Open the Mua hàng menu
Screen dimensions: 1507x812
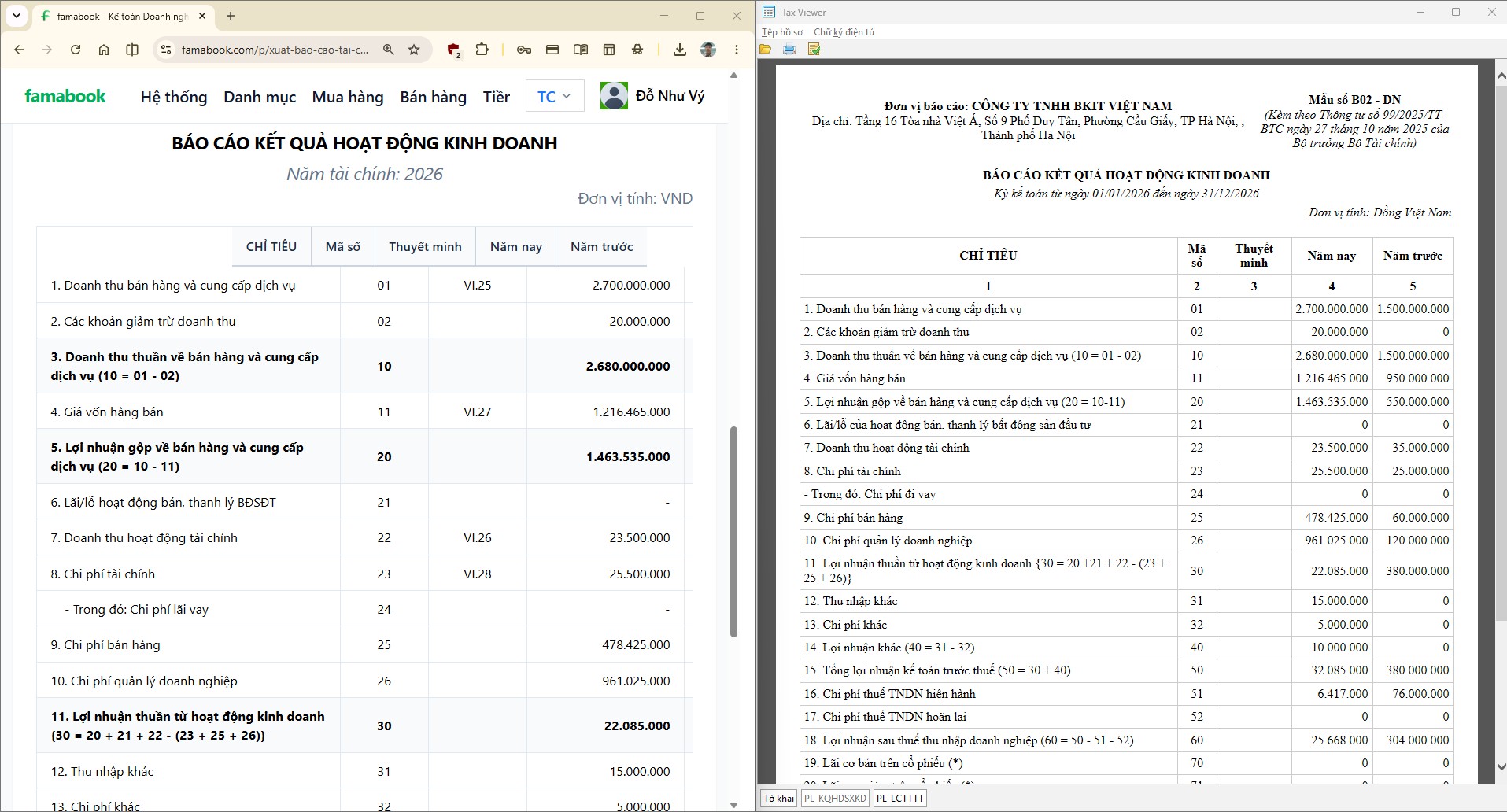[x=348, y=97]
